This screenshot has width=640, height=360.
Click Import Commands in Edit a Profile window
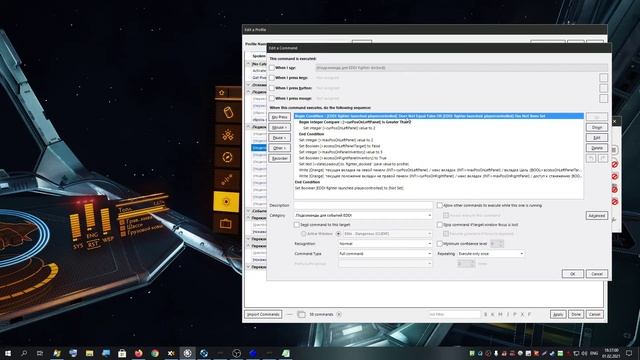(x=263, y=314)
